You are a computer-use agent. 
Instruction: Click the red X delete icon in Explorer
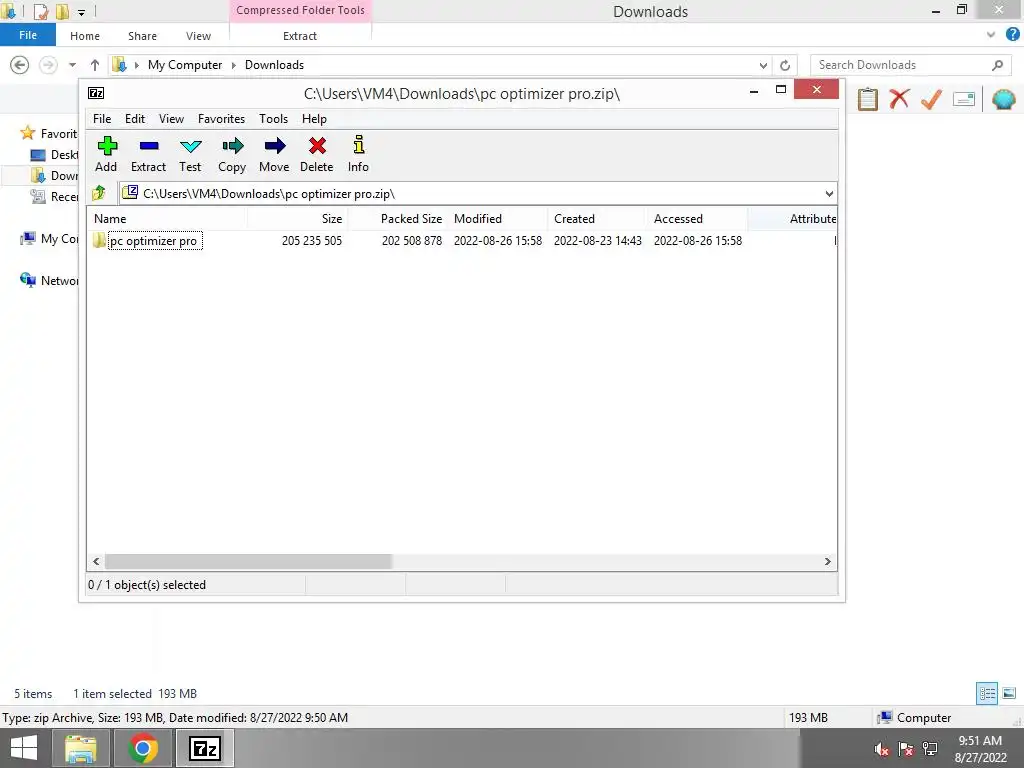pyautogui.click(x=899, y=99)
